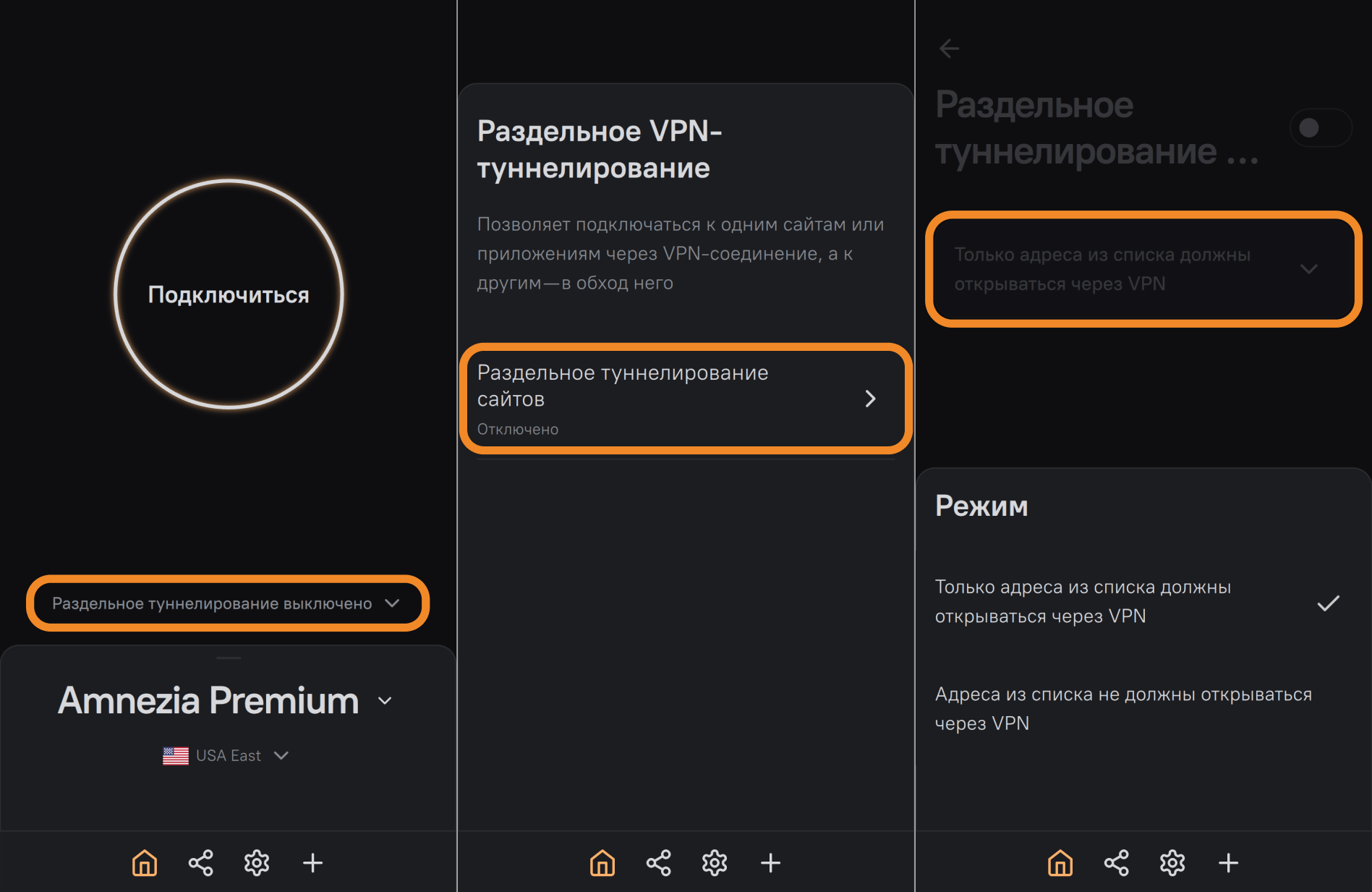1372x892 pixels.
Task: Click the home icon below the Режим panel
Action: 1060,862
